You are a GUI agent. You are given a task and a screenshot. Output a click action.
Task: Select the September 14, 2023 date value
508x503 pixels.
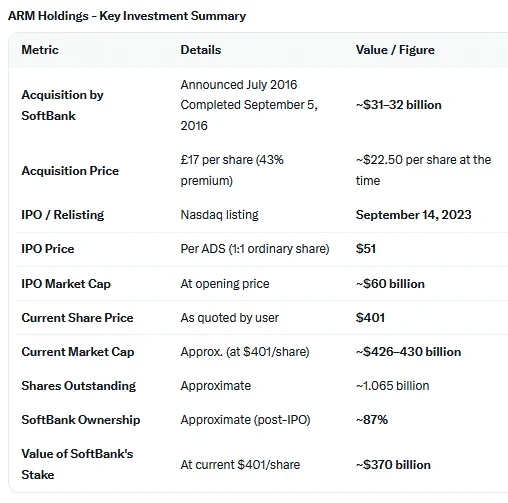pyautogui.click(x=413, y=215)
